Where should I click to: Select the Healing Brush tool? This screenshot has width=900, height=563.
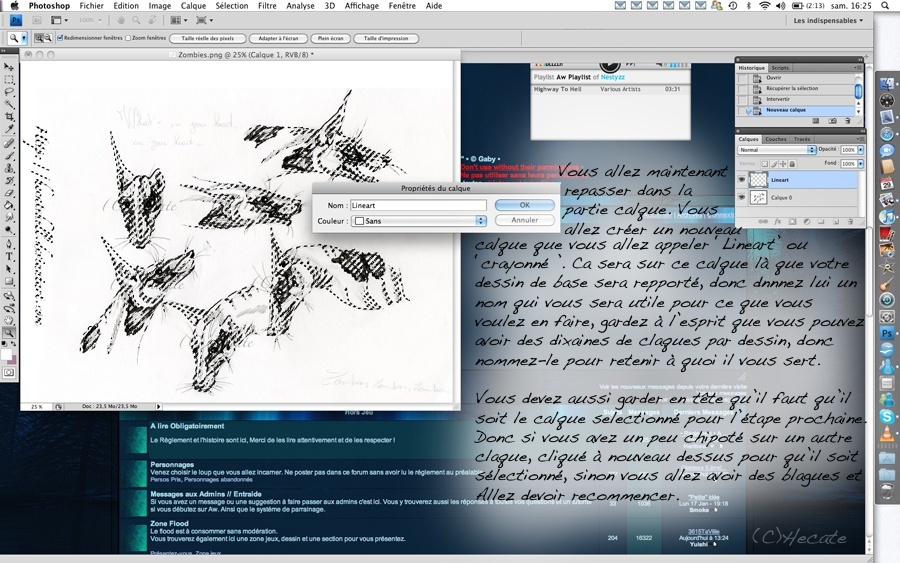[9, 143]
